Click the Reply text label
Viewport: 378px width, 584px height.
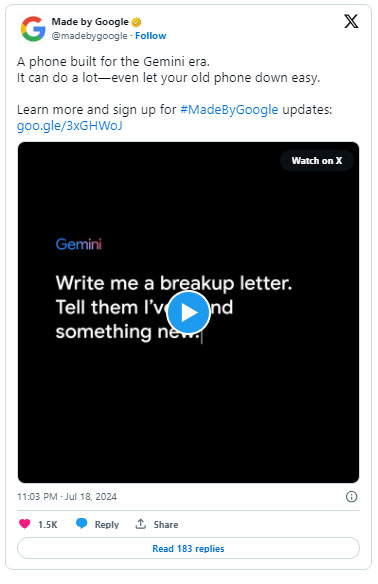coord(107,524)
